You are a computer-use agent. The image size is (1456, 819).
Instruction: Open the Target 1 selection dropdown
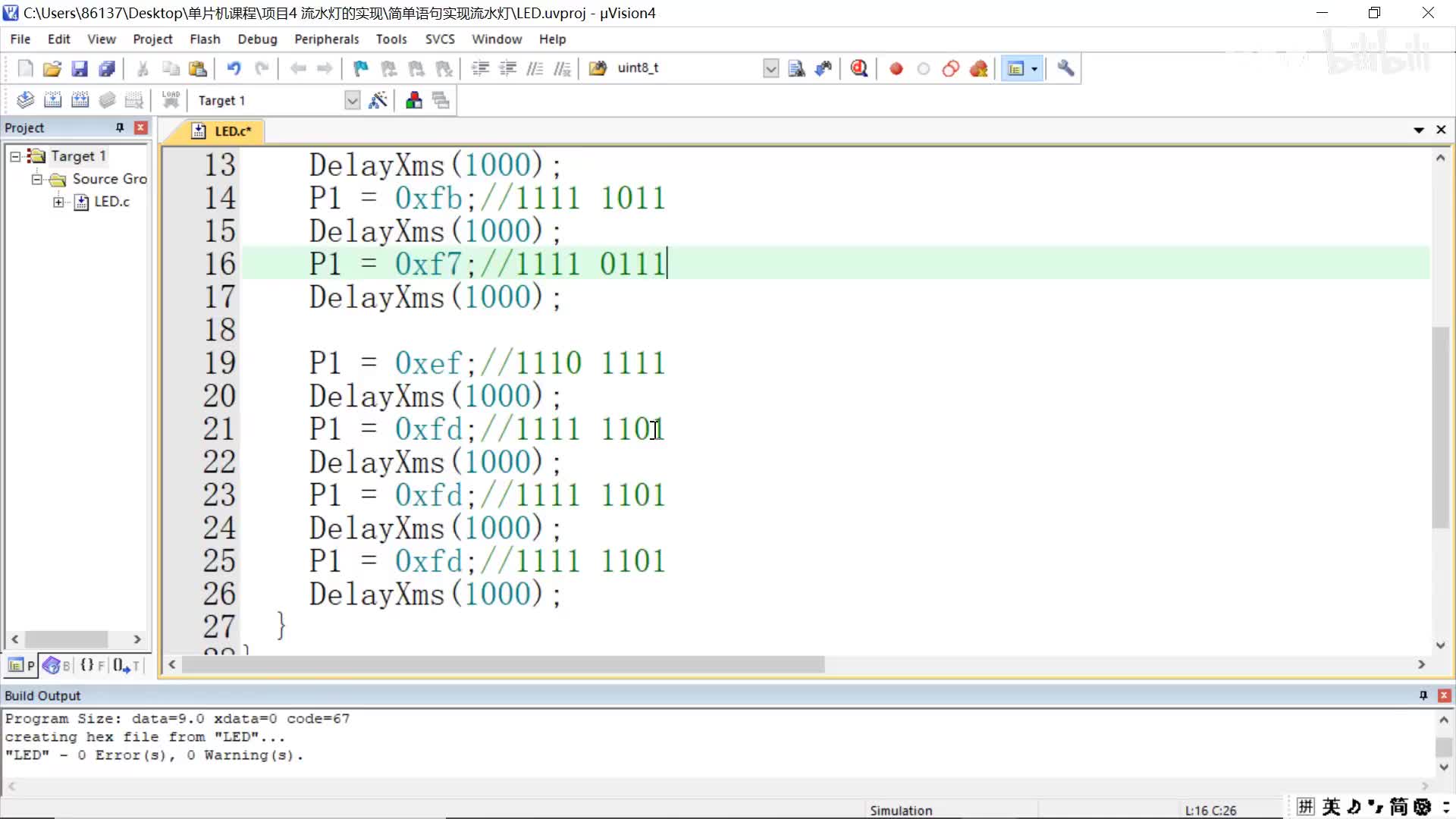point(352,100)
